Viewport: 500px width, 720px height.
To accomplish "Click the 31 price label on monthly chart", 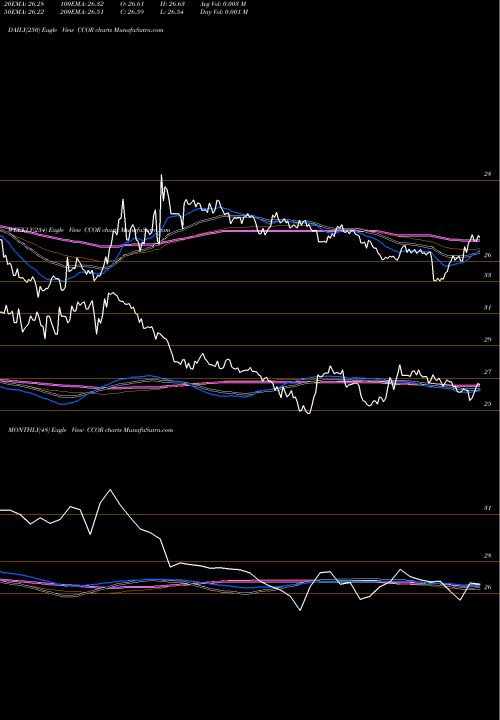I will point(487,508).
